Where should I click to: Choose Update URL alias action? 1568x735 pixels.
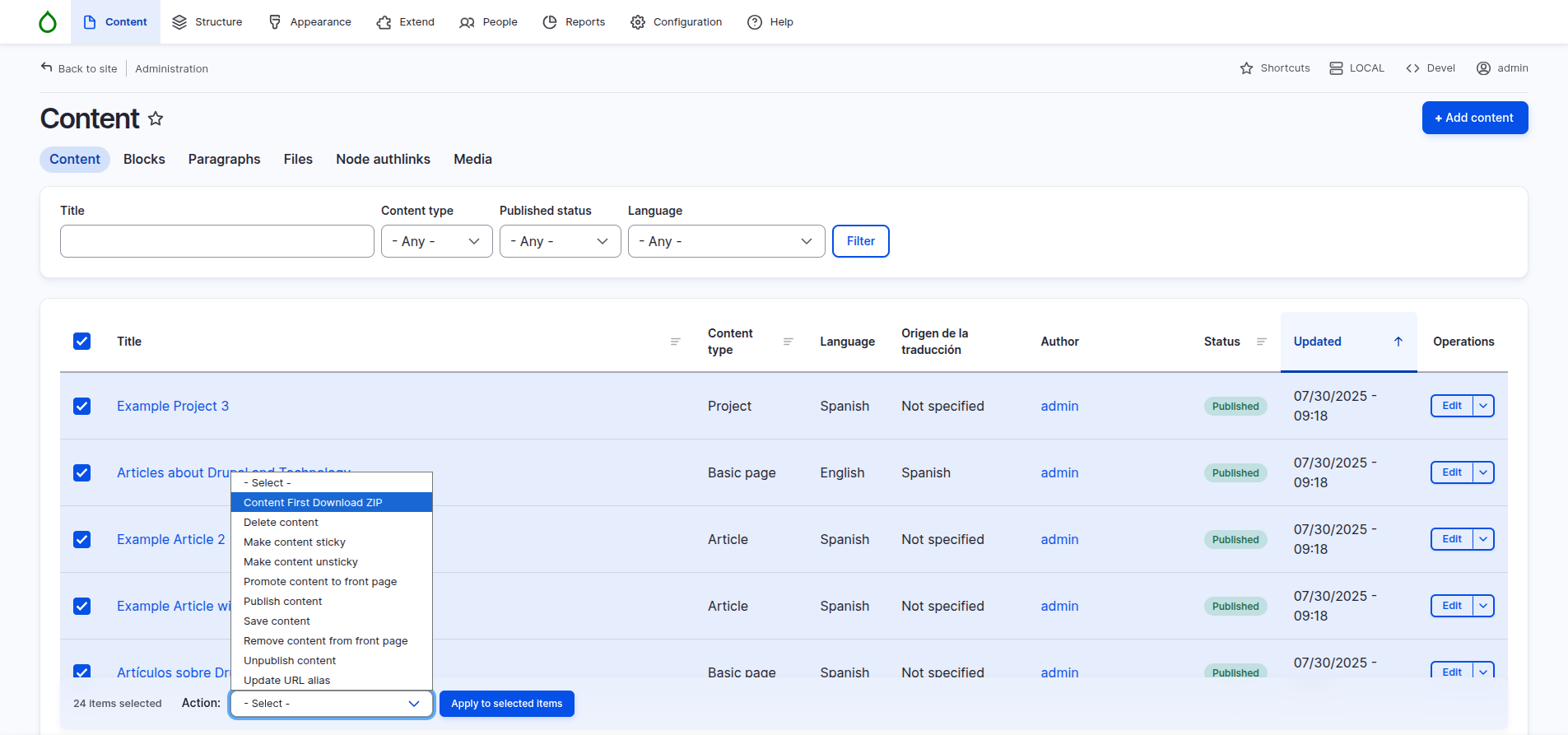click(332, 680)
